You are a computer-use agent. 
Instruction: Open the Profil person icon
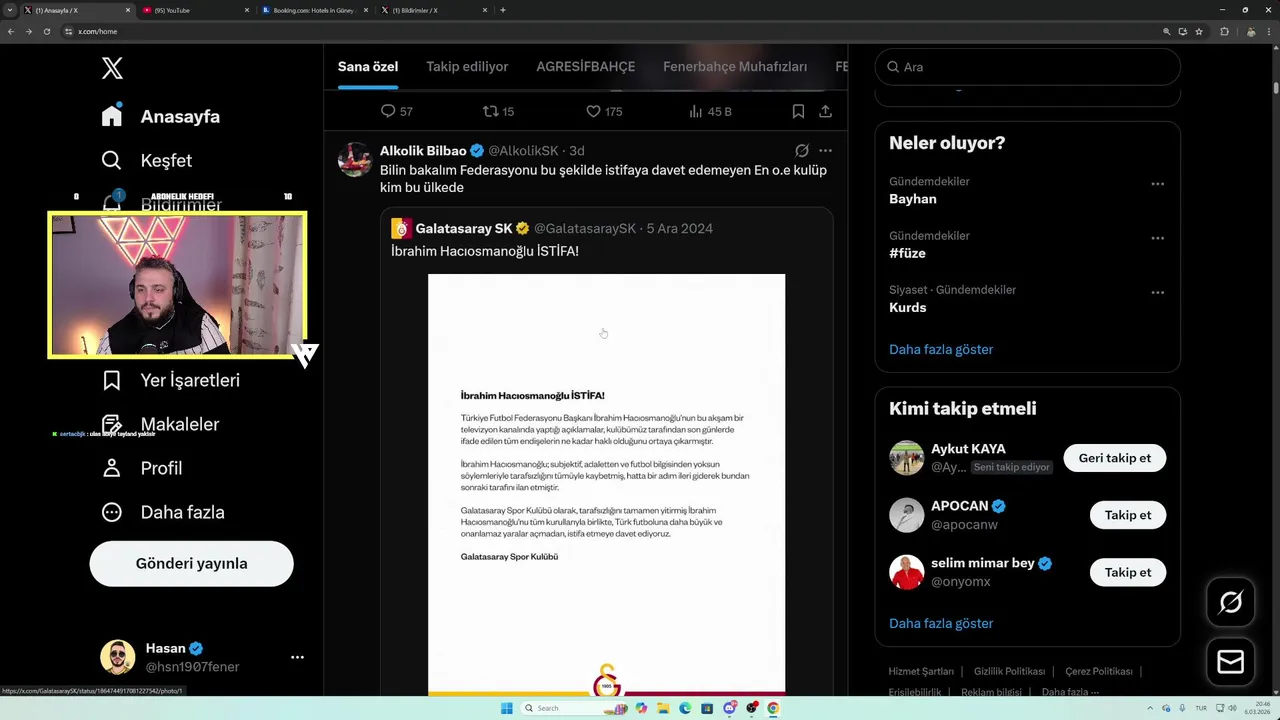(x=112, y=468)
